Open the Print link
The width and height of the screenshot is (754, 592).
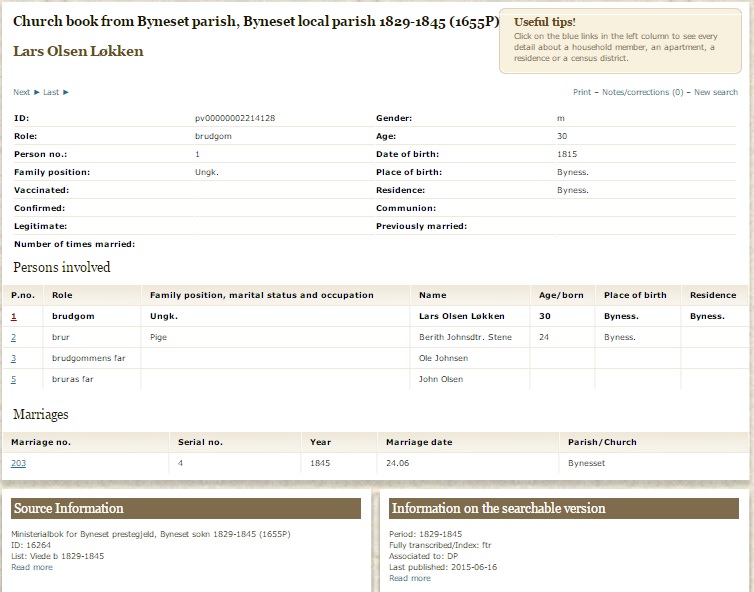click(x=582, y=92)
